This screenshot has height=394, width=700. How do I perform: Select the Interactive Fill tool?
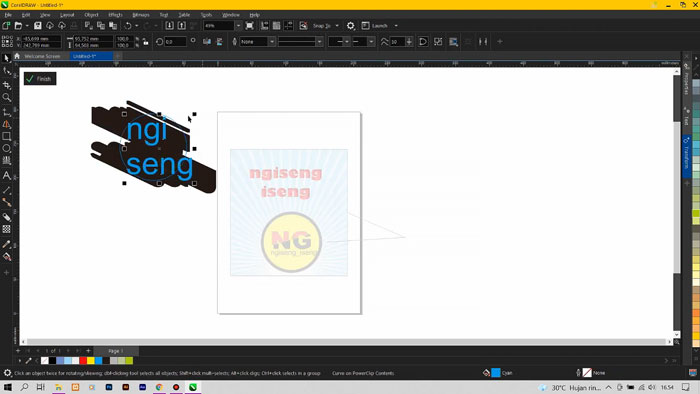(x=6, y=257)
